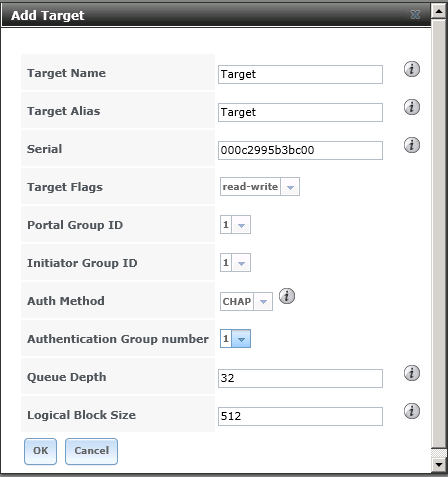Click Logical Block Size info icon

tap(412, 411)
